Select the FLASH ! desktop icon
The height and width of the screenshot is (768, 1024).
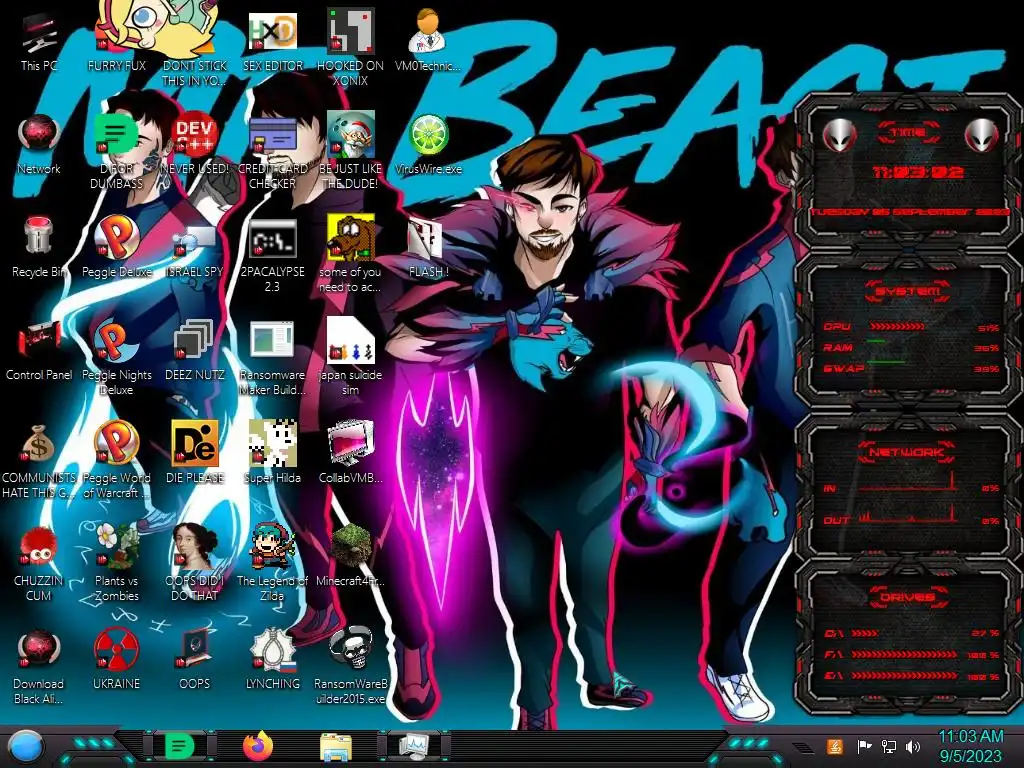coord(428,247)
